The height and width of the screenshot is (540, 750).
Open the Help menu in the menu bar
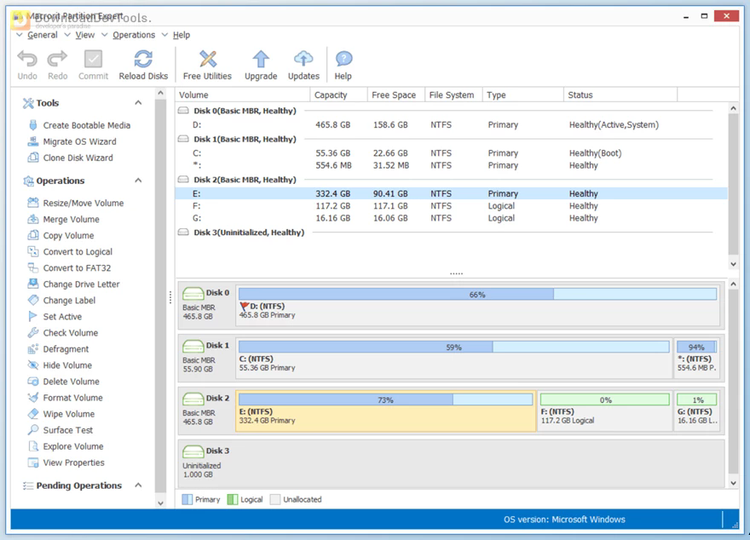(181, 35)
